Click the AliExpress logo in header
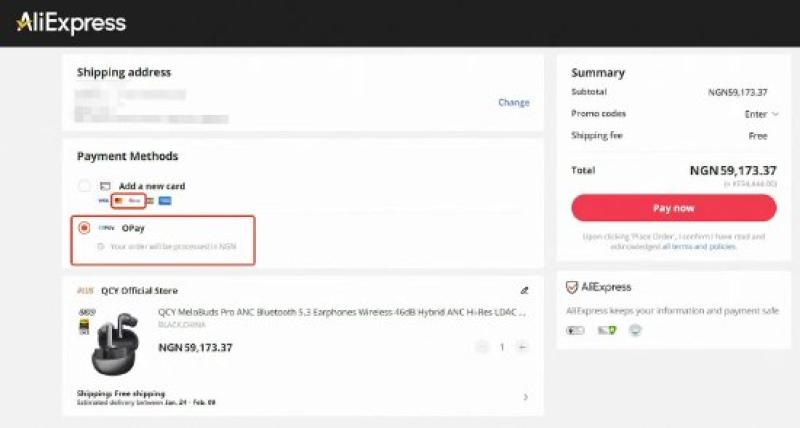Image resolution: width=800 pixels, height=428 pixels. 71,22
